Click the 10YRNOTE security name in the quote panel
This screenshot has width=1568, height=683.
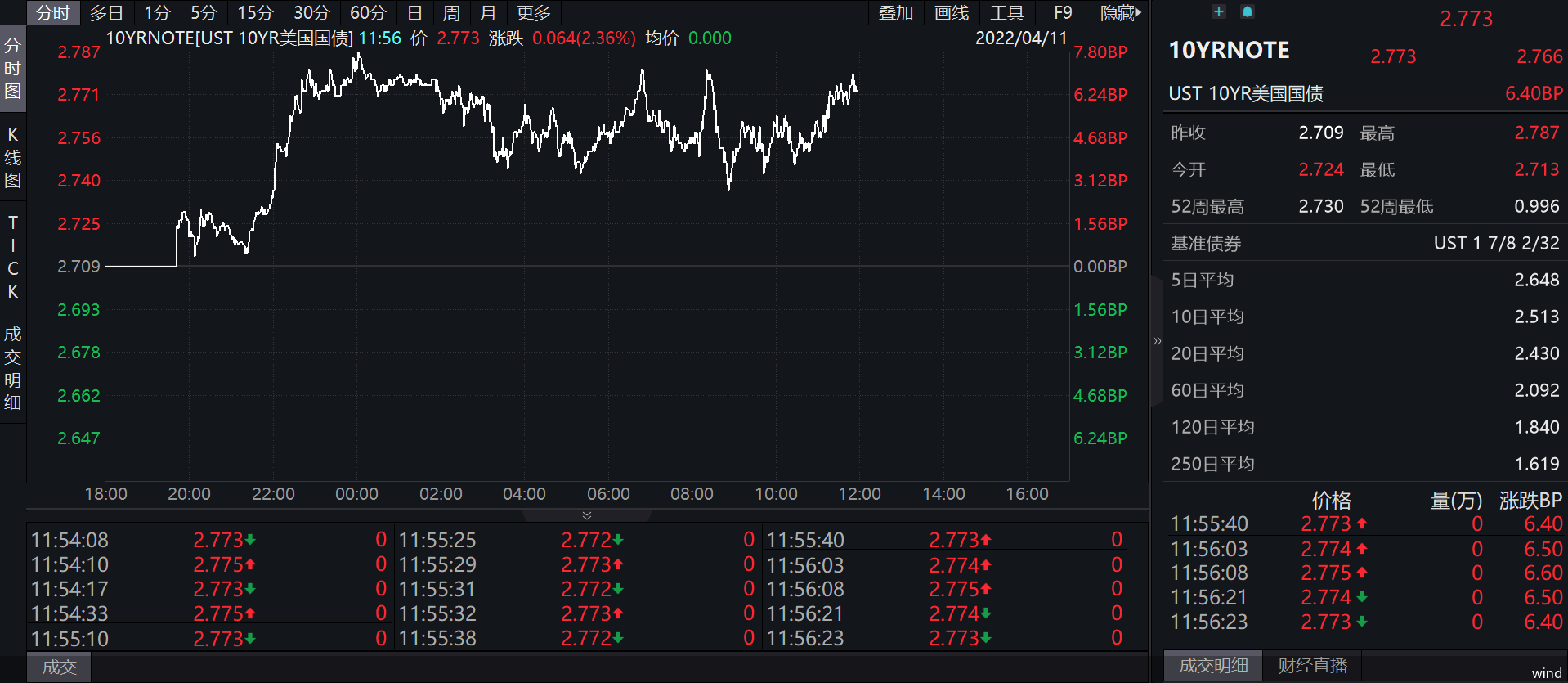tap(1229, 51)
